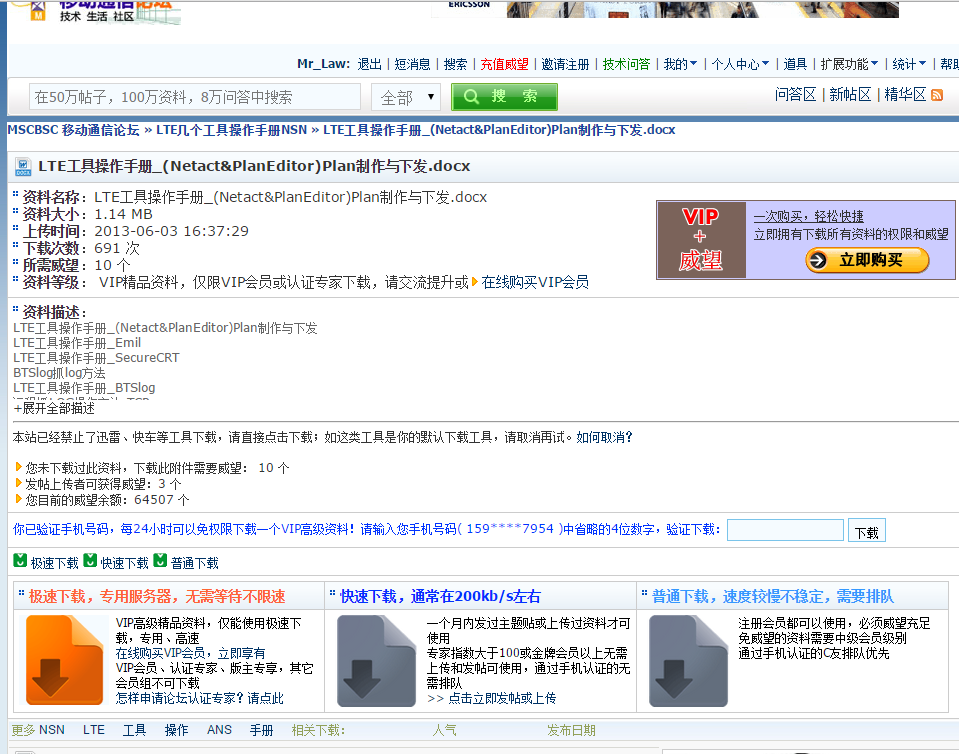Click the 人气 column header
The height and width of the screenshot is (754, 959).
445,730
